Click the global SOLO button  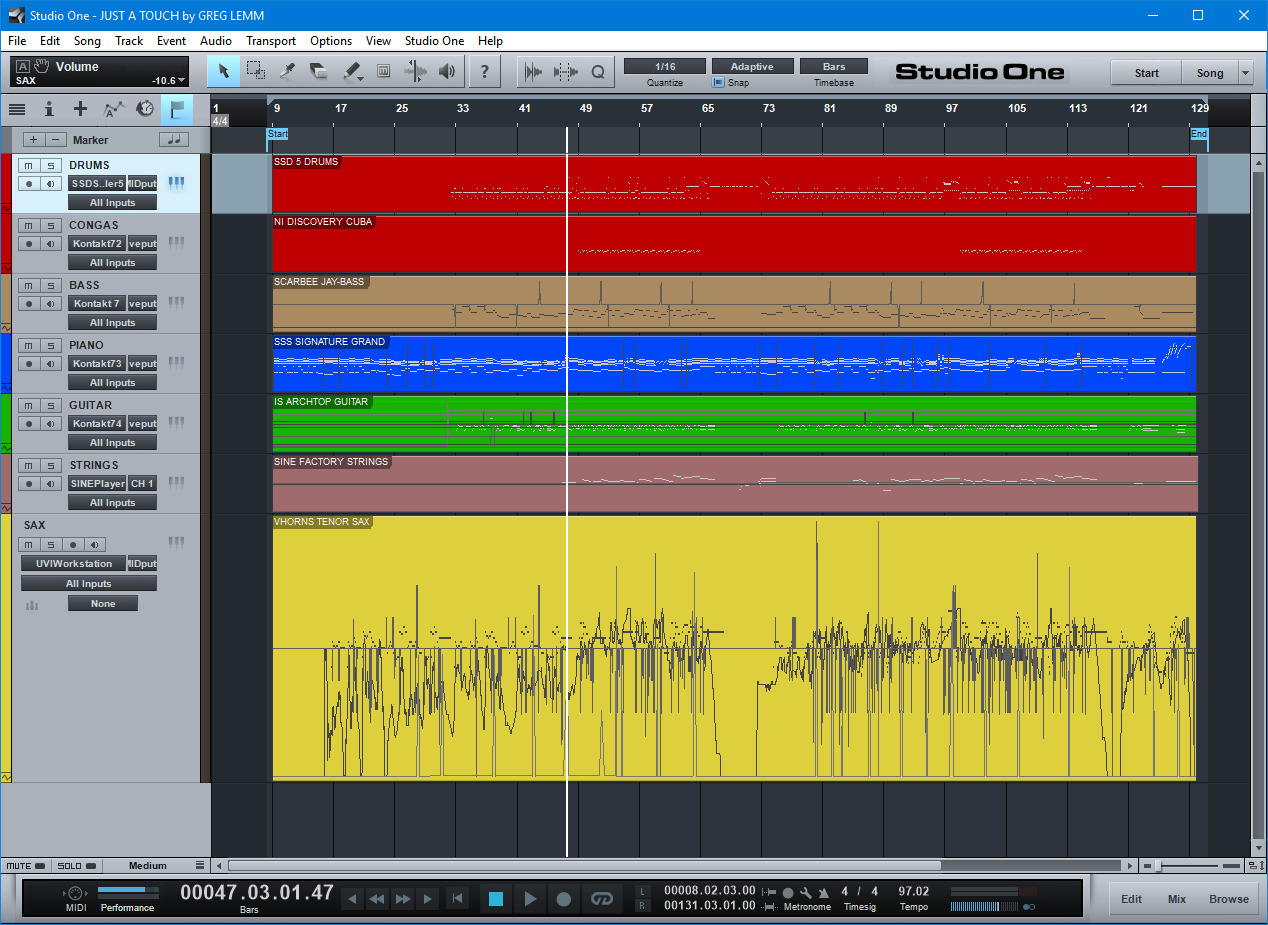click(76, 866)
